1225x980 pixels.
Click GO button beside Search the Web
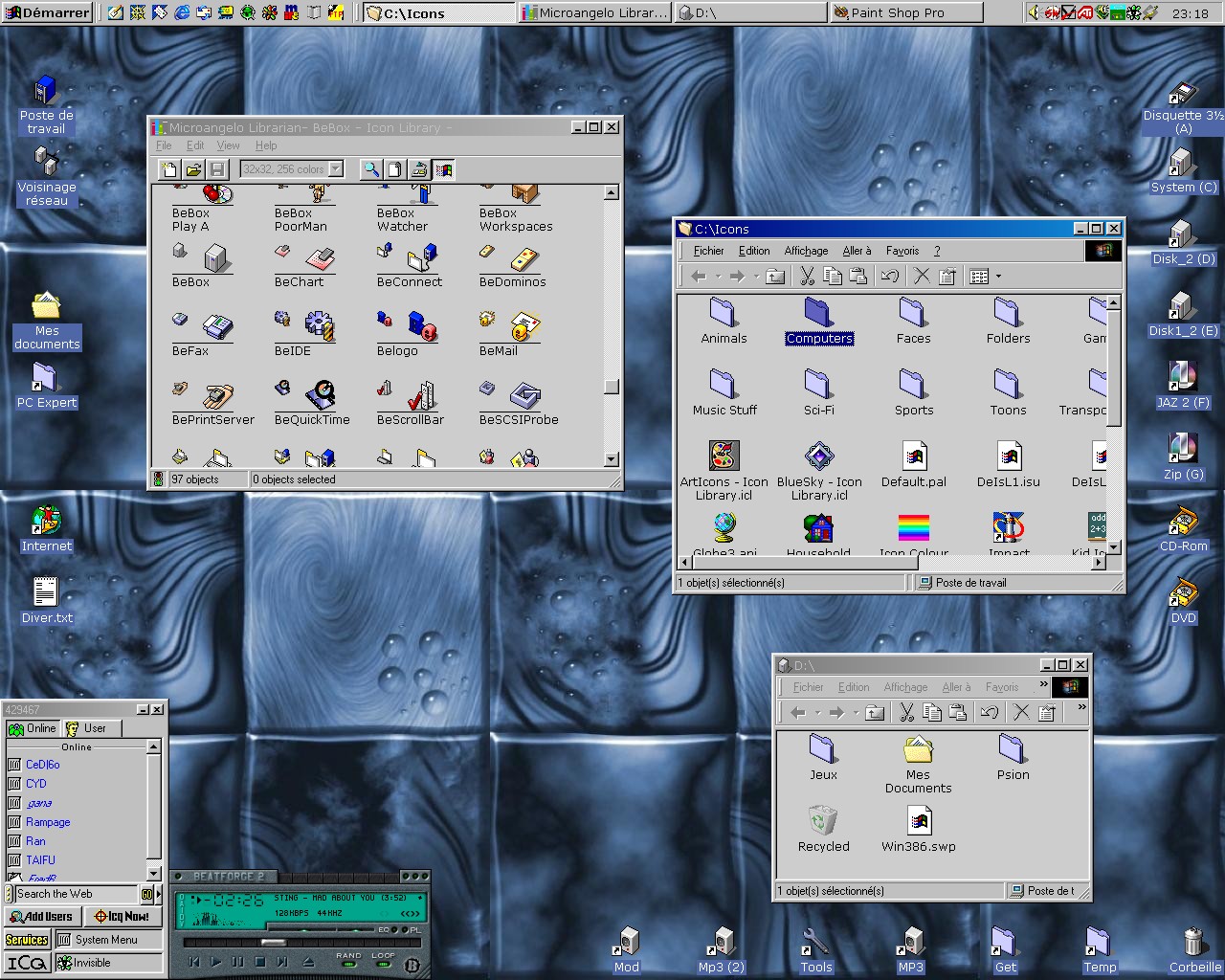[x=146, y=895]
